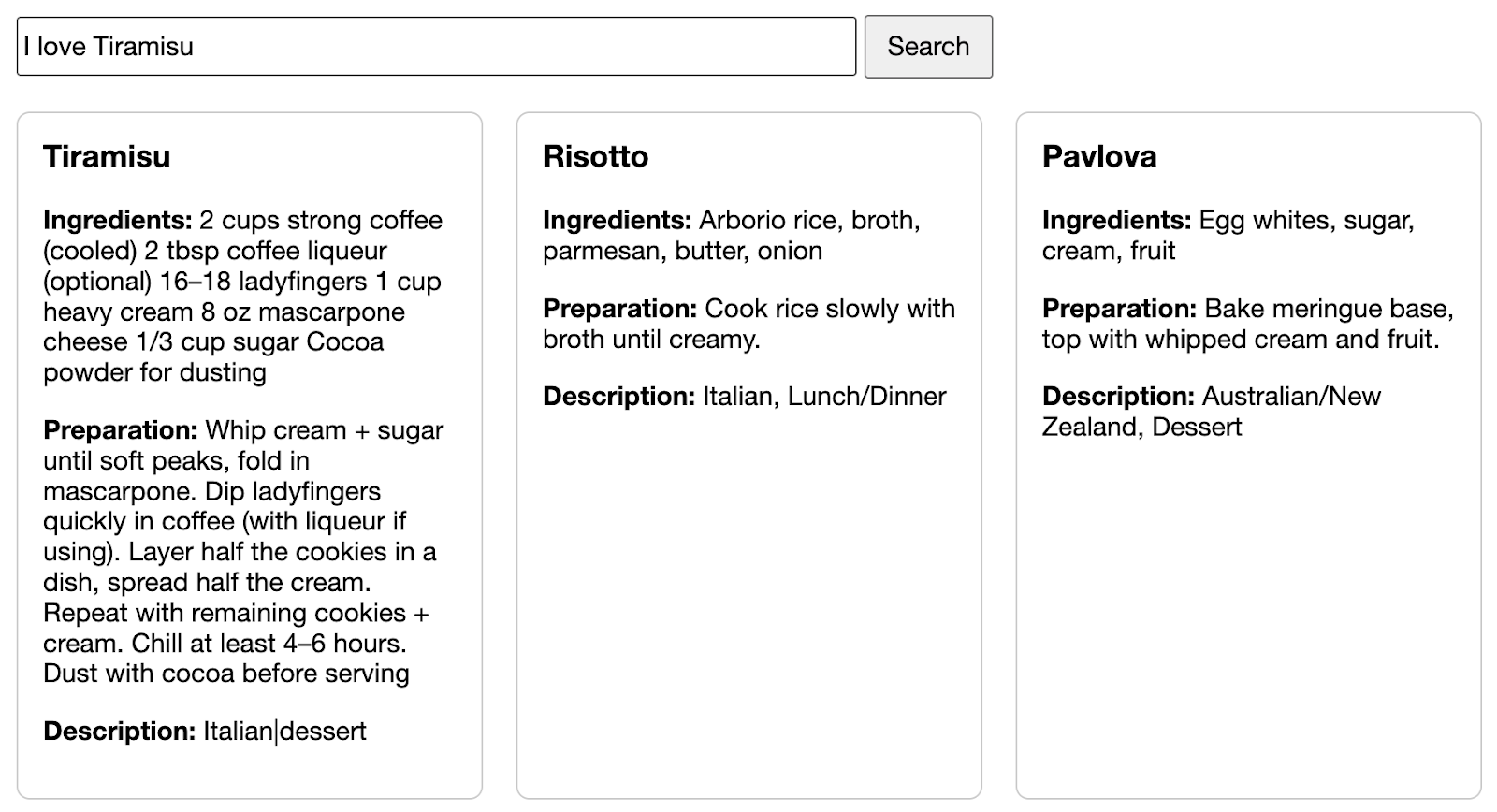Click the Description label in Risotto card

618,397
